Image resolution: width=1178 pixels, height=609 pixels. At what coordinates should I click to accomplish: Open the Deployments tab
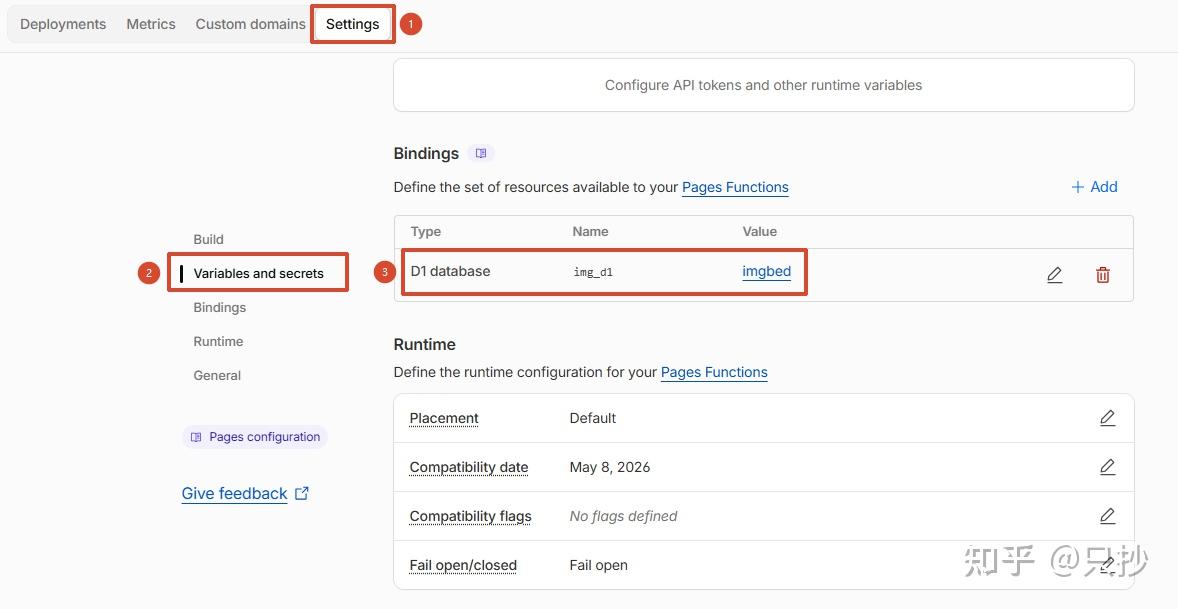coord(63,24)
